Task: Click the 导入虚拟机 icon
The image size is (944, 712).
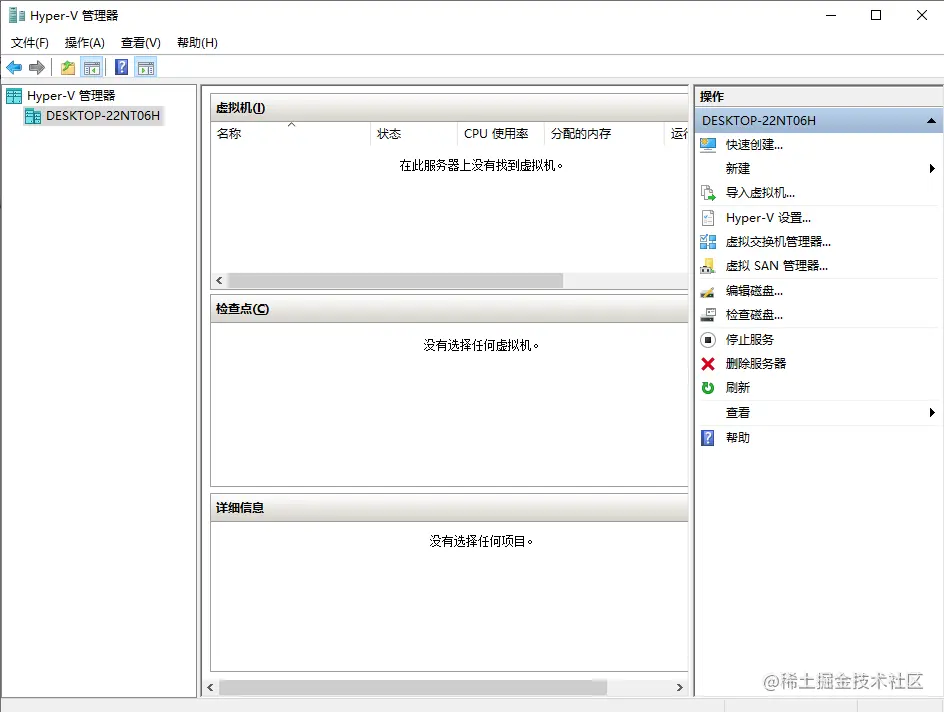Action: 708,193
